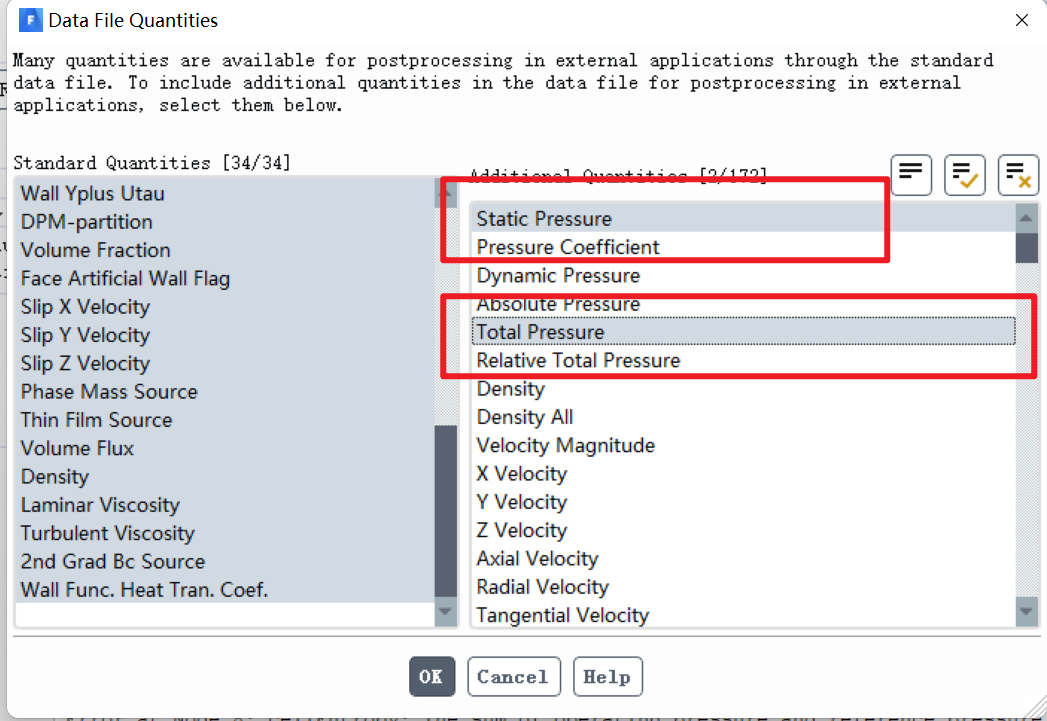Click Standard Quantities scroll down arrow
This screenshot has width=1047, height=721.
tap(445, 611)
